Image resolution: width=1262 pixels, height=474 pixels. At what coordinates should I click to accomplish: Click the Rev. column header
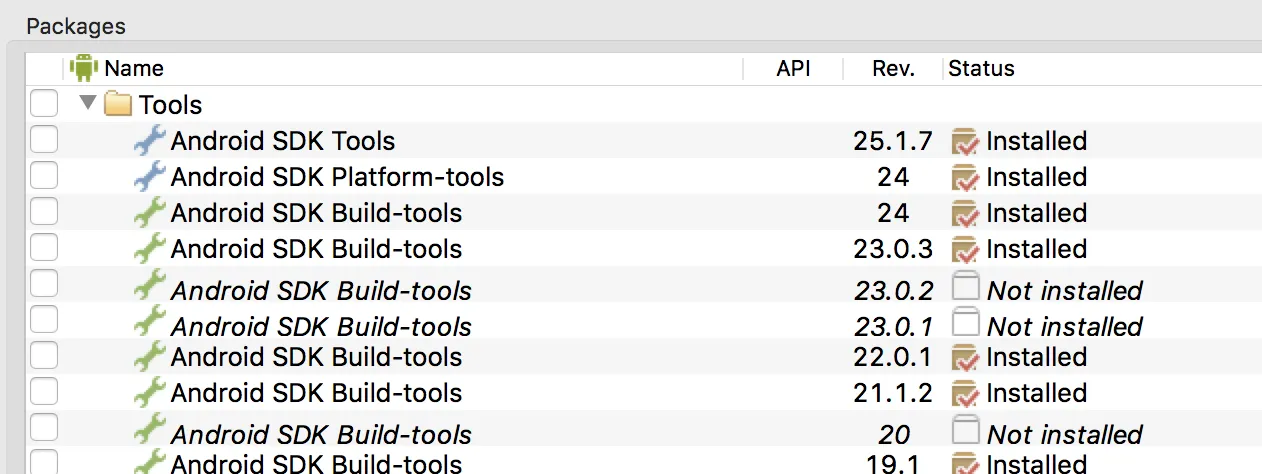(893, 68)
